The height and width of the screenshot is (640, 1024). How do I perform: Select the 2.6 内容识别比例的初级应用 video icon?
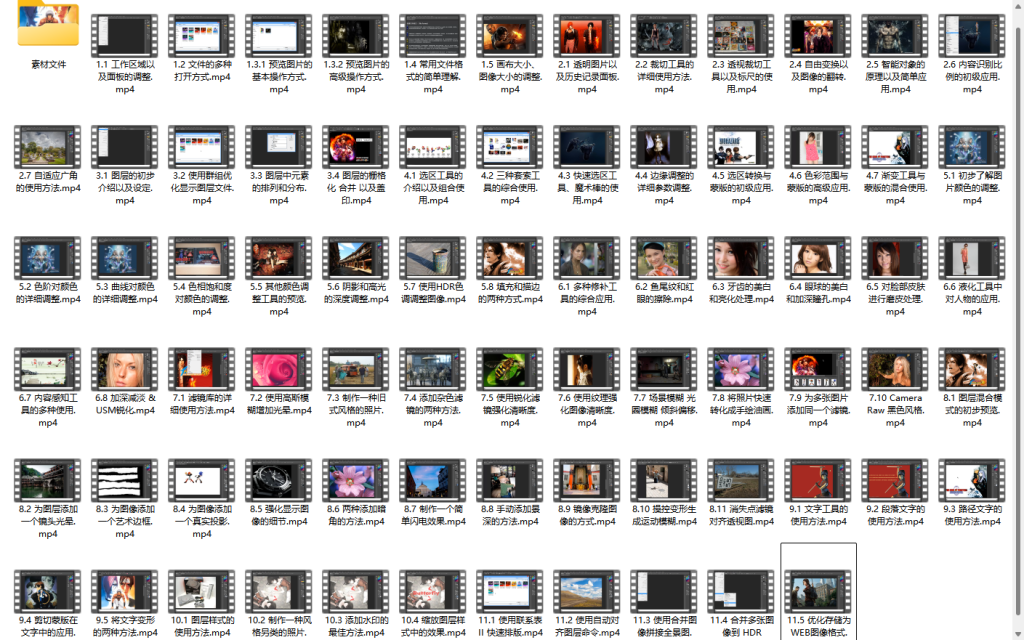pyautogui.click(x=972, y=36)
